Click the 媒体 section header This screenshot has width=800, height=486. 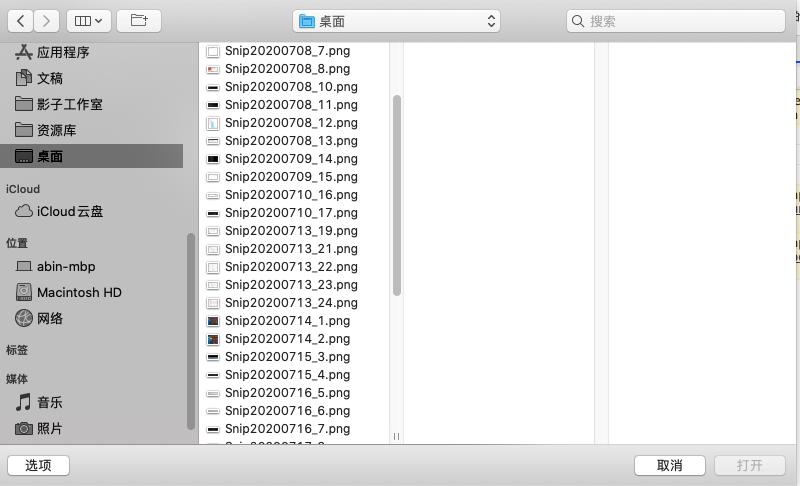(x=17, y=379)
